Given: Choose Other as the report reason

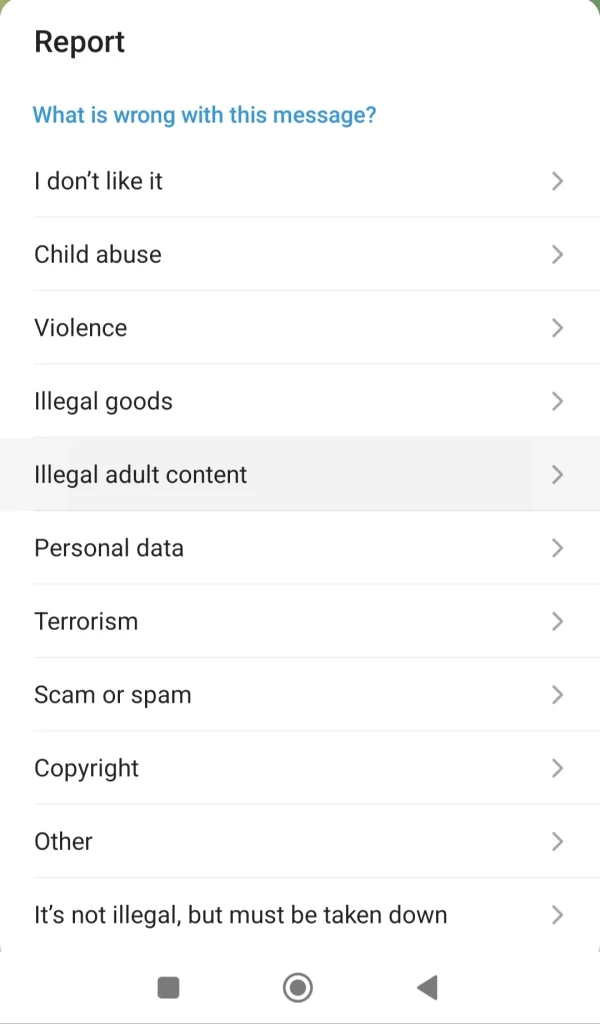Looking at the screenshot, I should 63,842.
